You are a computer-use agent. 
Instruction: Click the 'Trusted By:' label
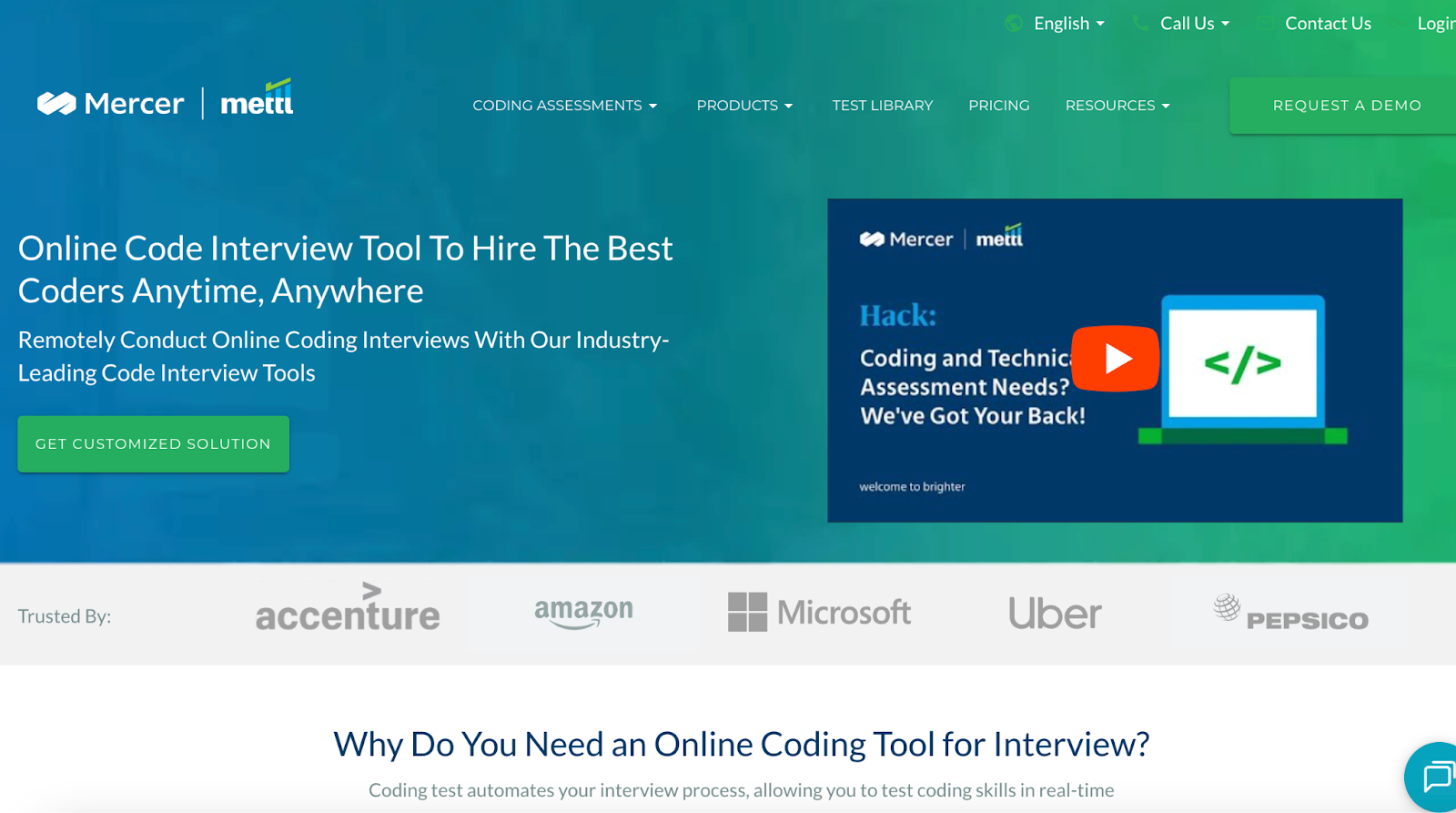tap(65, 616)
